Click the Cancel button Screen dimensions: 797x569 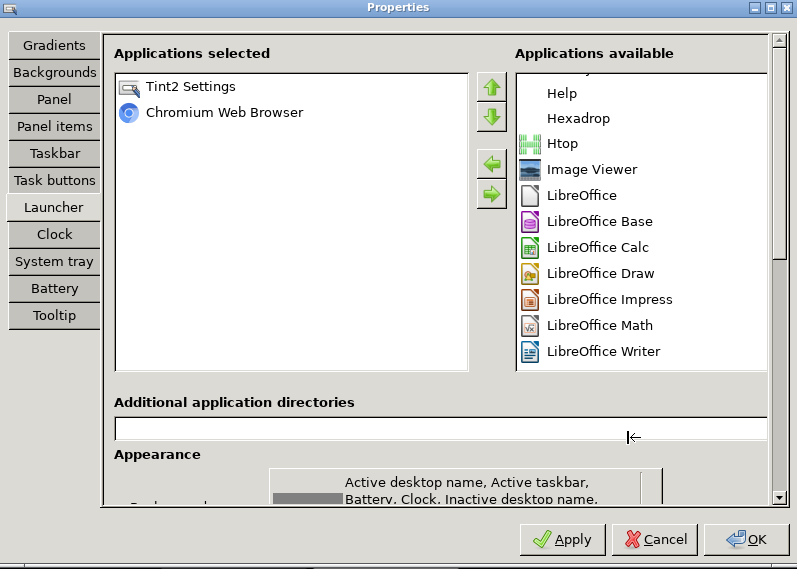[x=655, y=540]
